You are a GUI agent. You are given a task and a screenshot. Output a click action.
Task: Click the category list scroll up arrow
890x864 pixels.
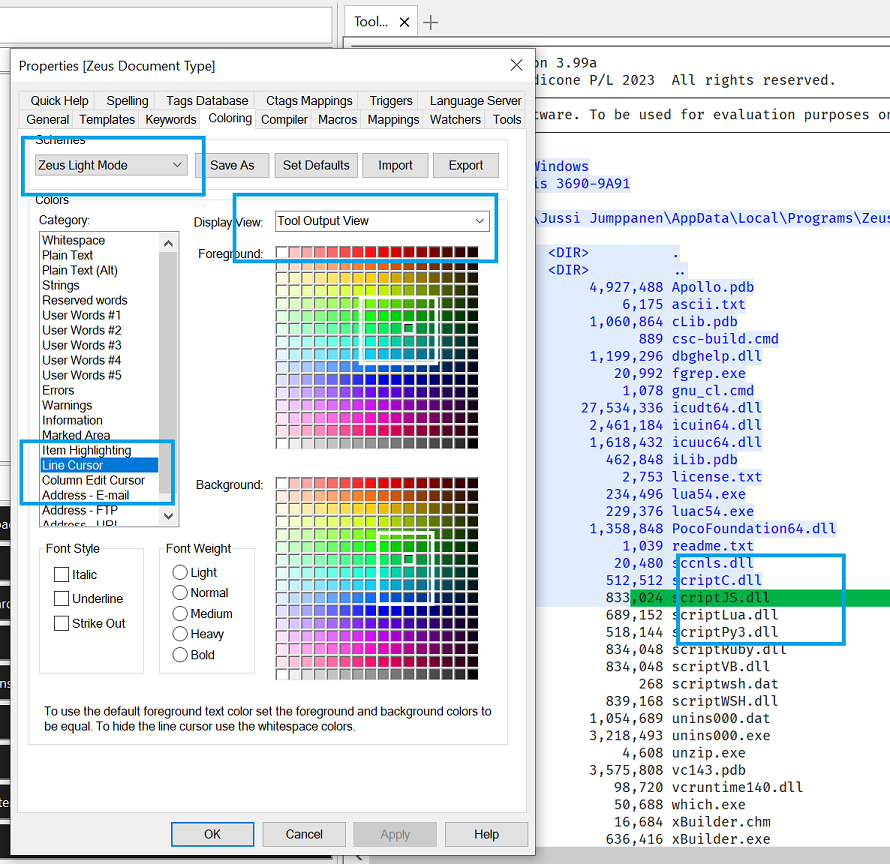click(168, 244)
